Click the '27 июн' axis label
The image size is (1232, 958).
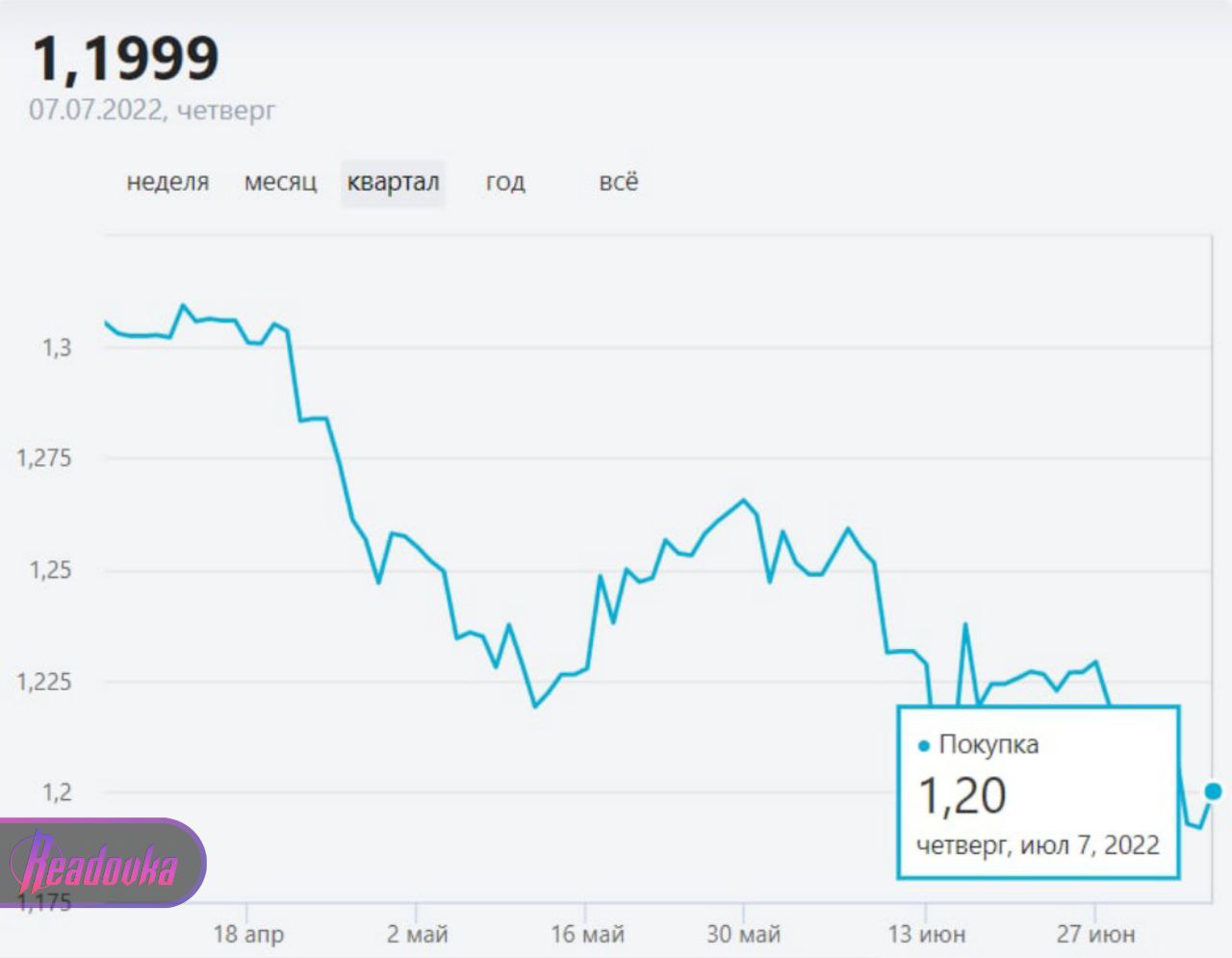pos(1095,934)
